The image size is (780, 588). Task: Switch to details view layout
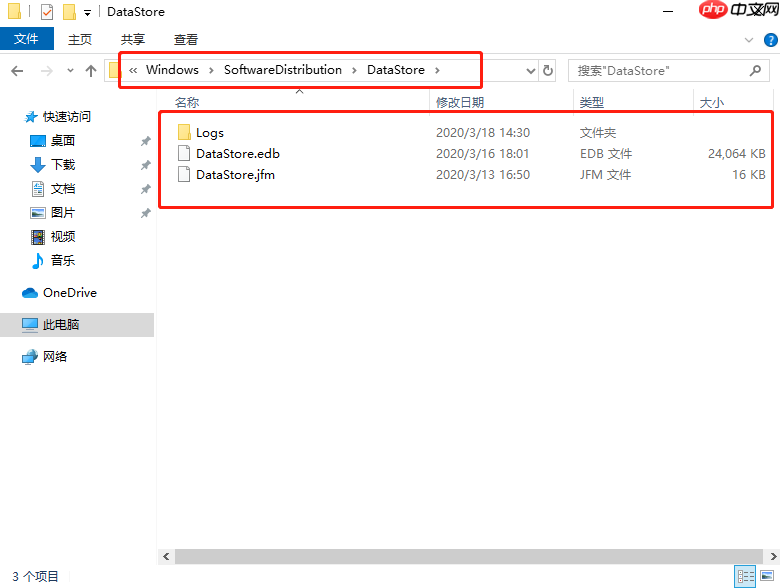click(745, 577)
